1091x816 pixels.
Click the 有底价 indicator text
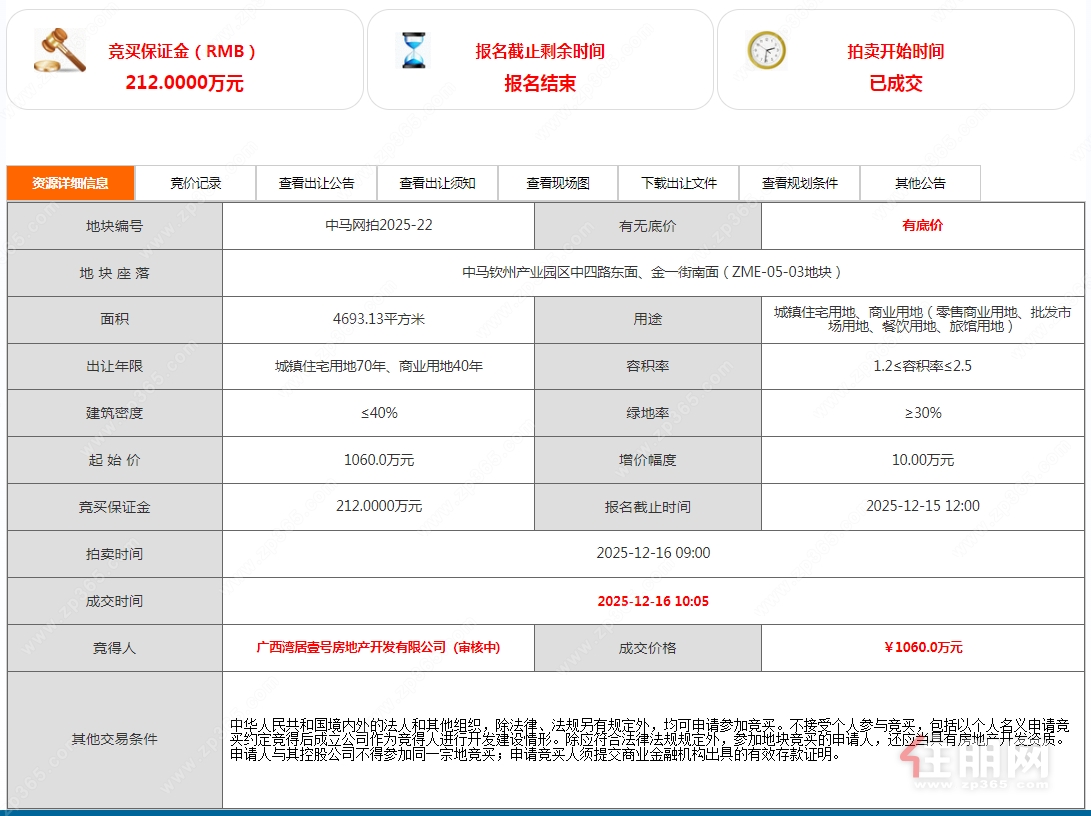(x=922, y=225)
